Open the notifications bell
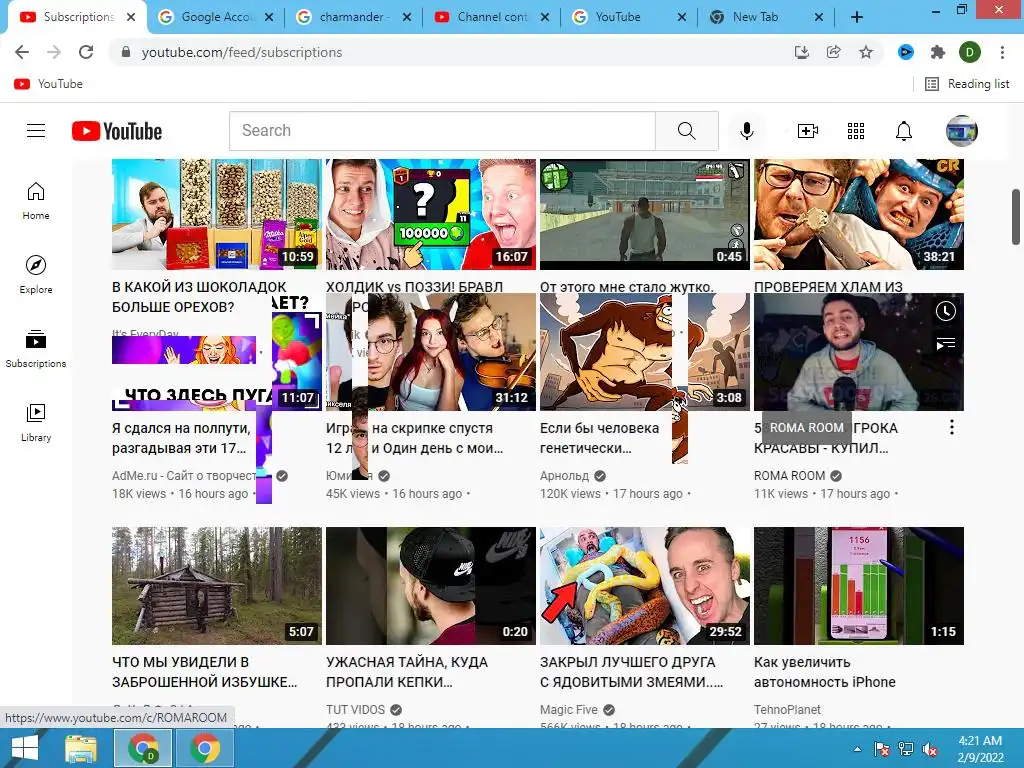 coord(904,131)
